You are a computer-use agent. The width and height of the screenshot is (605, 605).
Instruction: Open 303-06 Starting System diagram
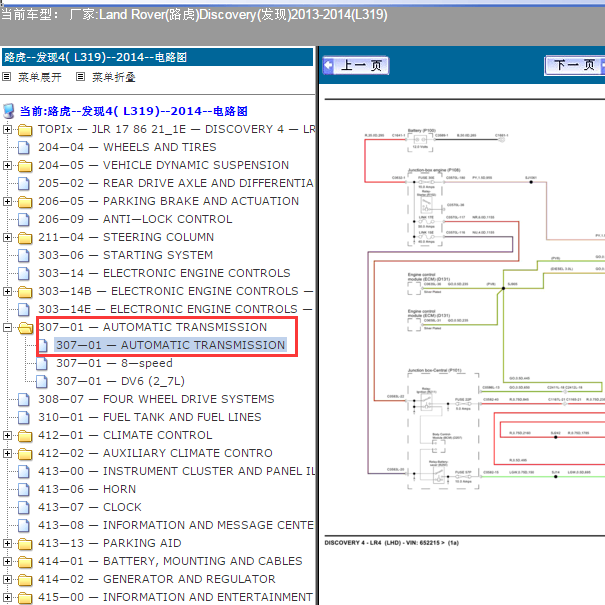(125, 255)
